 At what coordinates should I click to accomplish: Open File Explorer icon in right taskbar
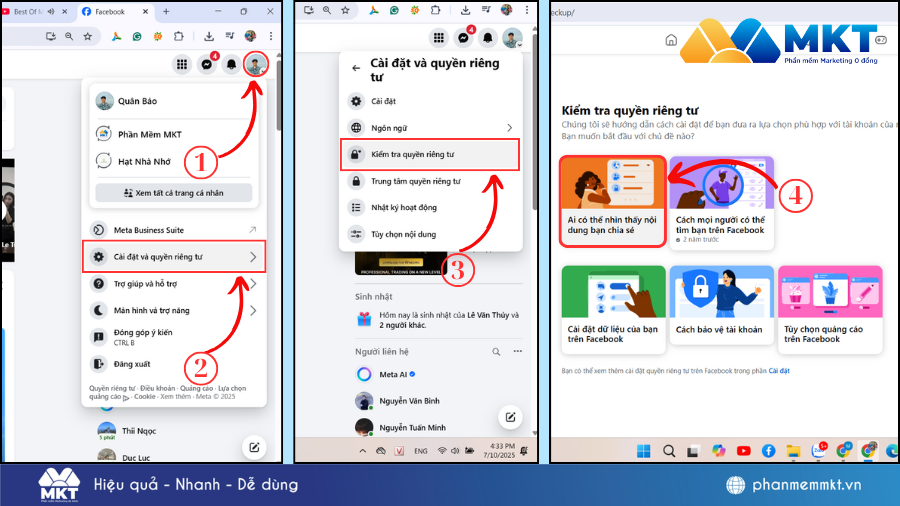click(793, 451)
